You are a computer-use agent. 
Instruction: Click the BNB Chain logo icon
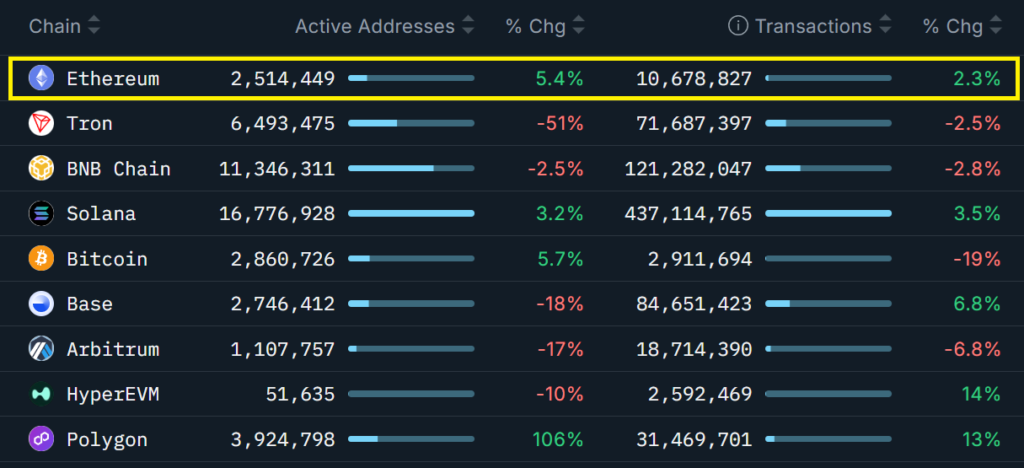click(41, 169)
